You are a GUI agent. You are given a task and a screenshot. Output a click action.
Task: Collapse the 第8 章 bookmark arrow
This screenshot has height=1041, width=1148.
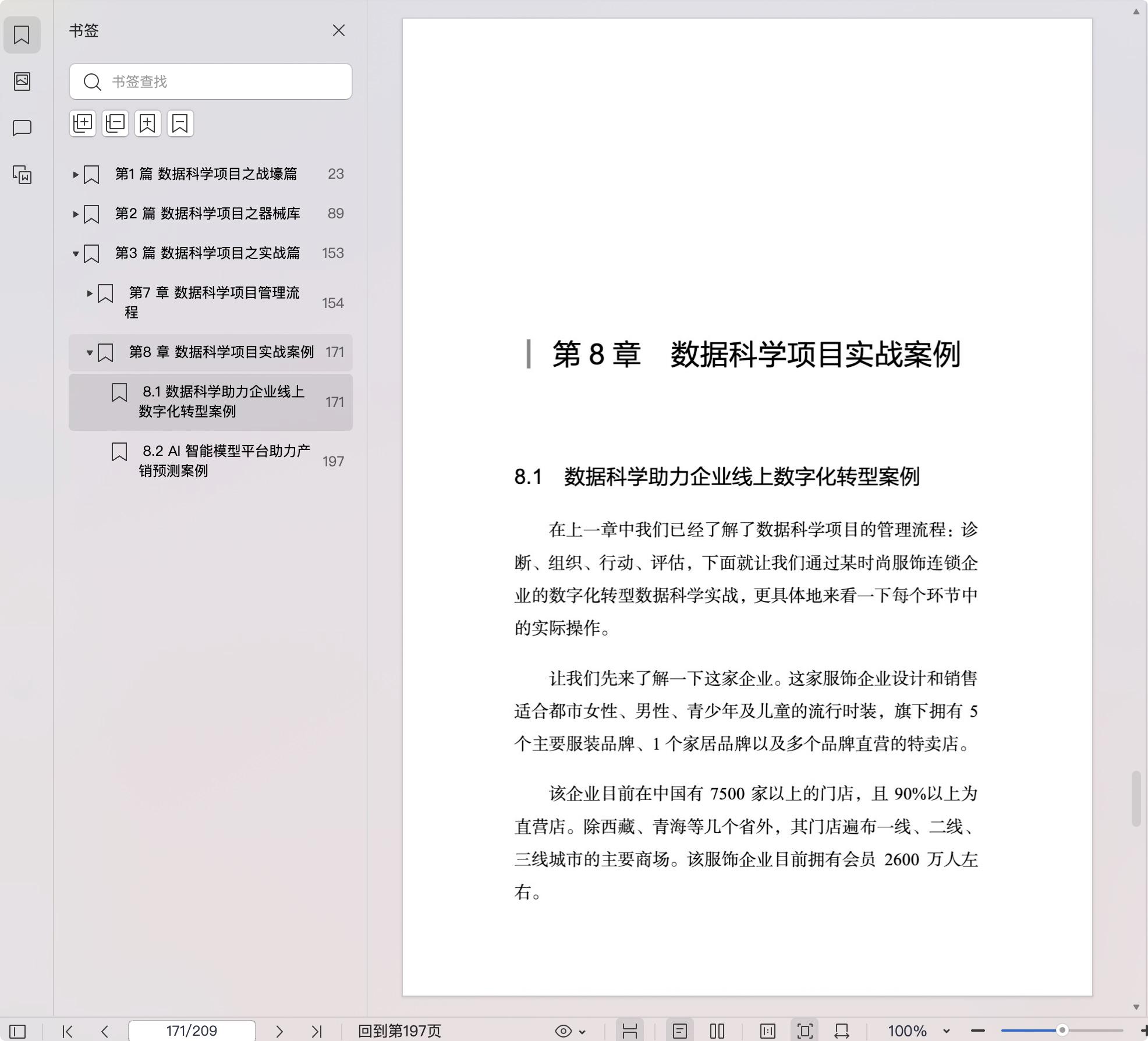[90, 352]
